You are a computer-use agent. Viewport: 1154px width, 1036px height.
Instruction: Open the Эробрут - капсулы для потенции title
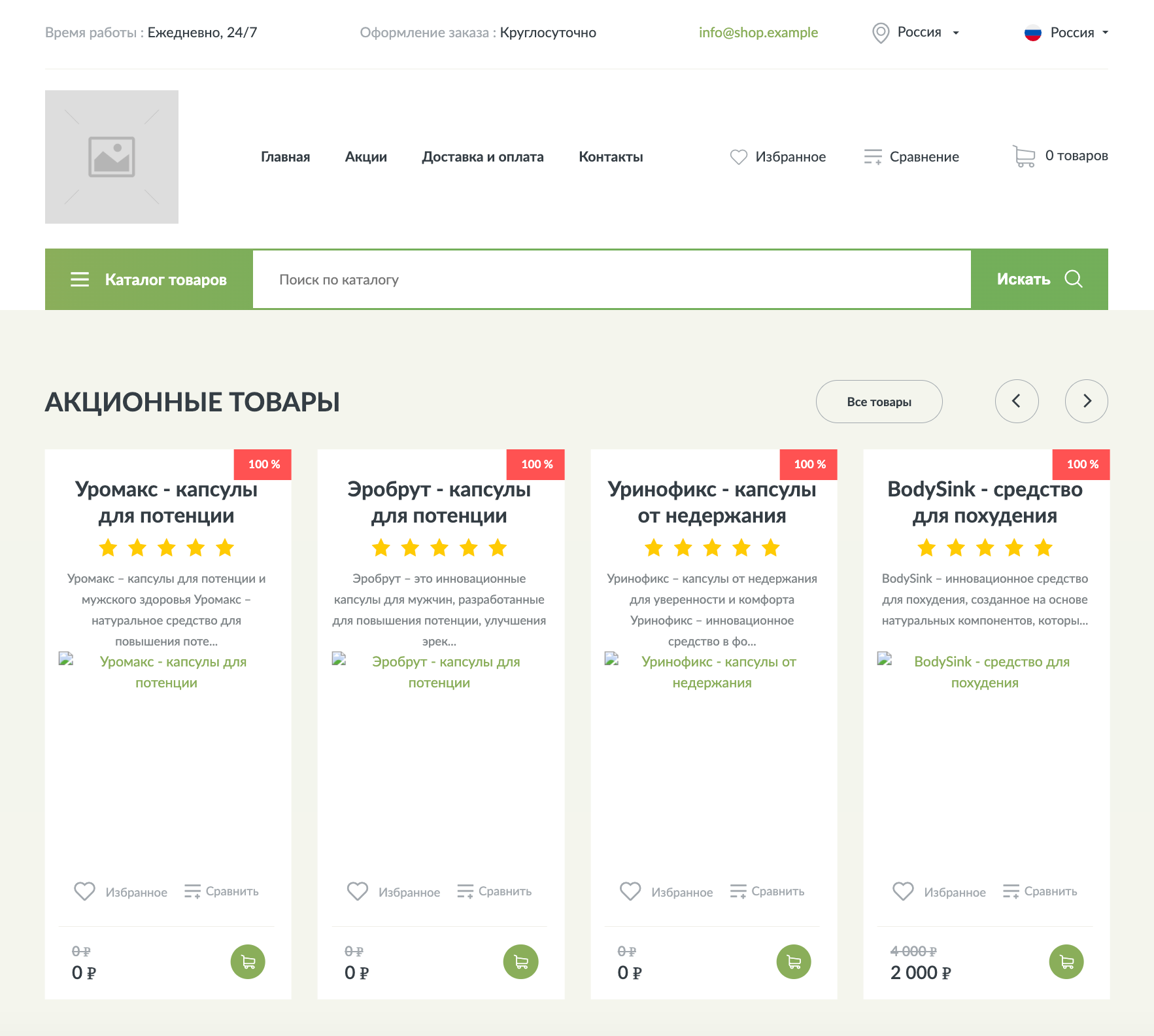pyautogui.click(x=439, y=502)
